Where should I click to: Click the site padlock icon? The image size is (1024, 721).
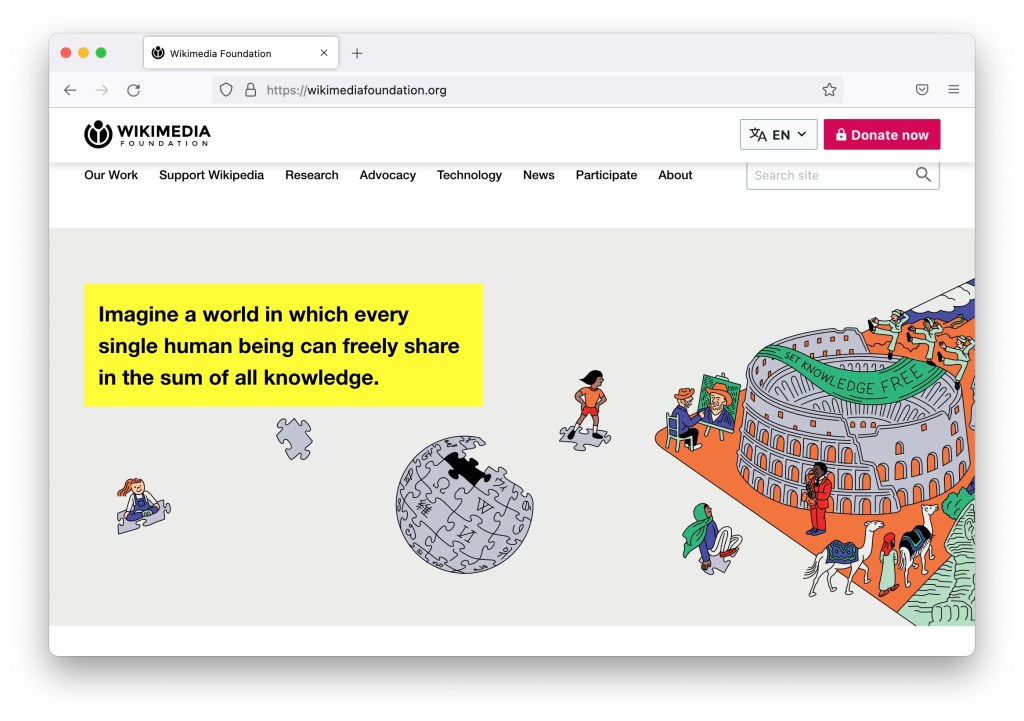pyautogui.click(x=250, y=90)
